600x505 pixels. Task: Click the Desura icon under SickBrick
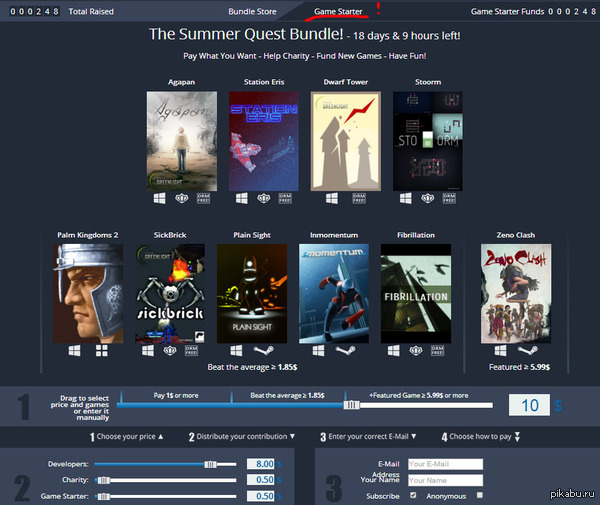(x=170, y=350)
